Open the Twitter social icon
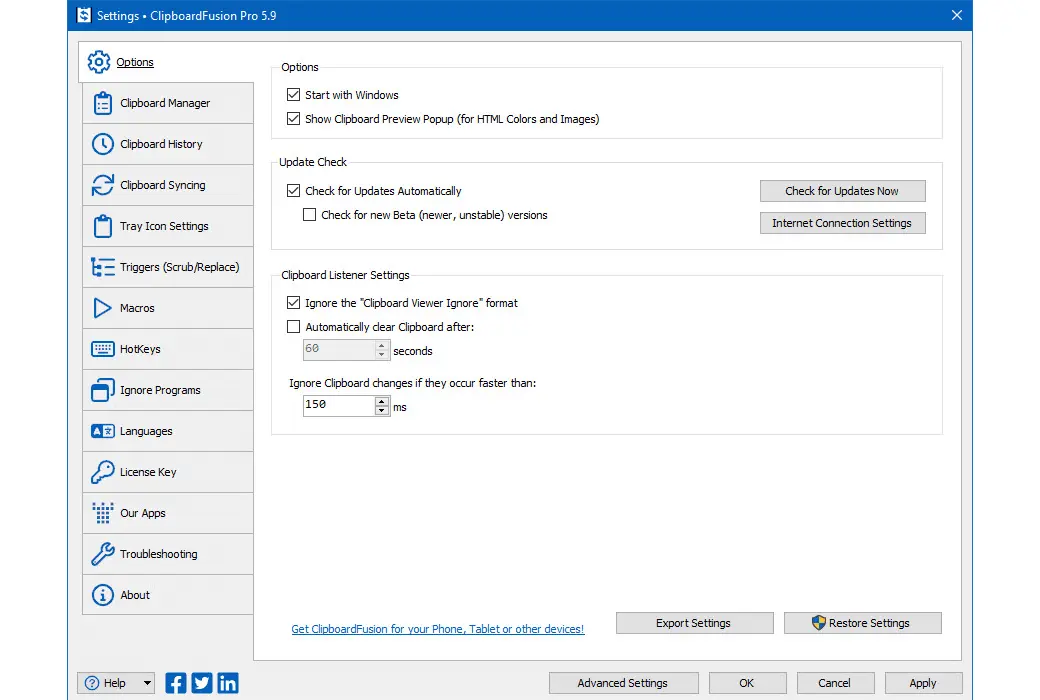The image size is (1040, 700). (x=202, y=683)
